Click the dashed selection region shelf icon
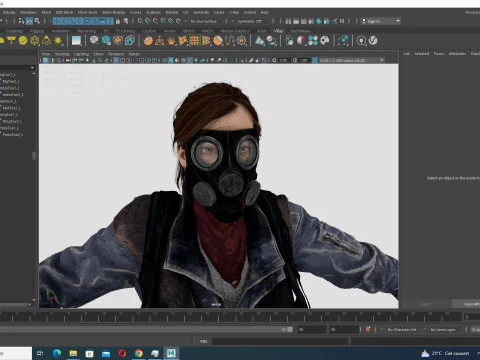The width and height of the screenshot is (480, 360). (x=343, y=41)
